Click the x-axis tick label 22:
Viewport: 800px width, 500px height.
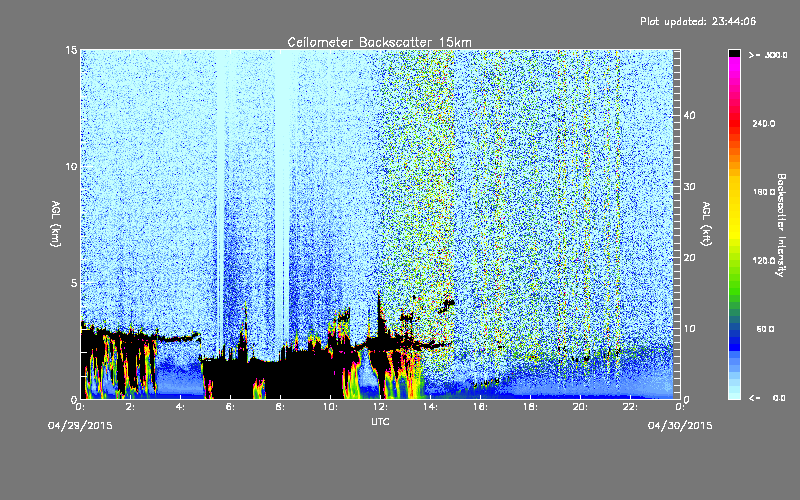pyautogui.click(x=630, y=407)
